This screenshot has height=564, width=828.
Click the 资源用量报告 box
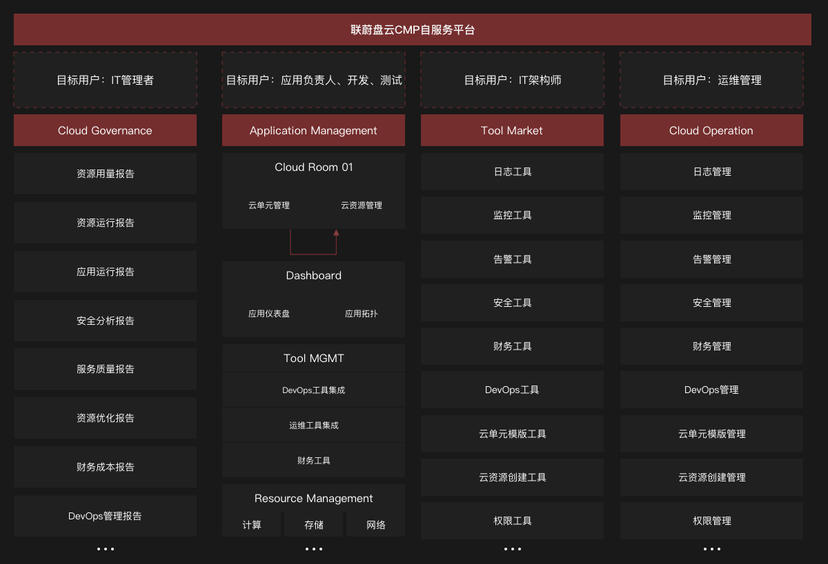tap(105, 174)
